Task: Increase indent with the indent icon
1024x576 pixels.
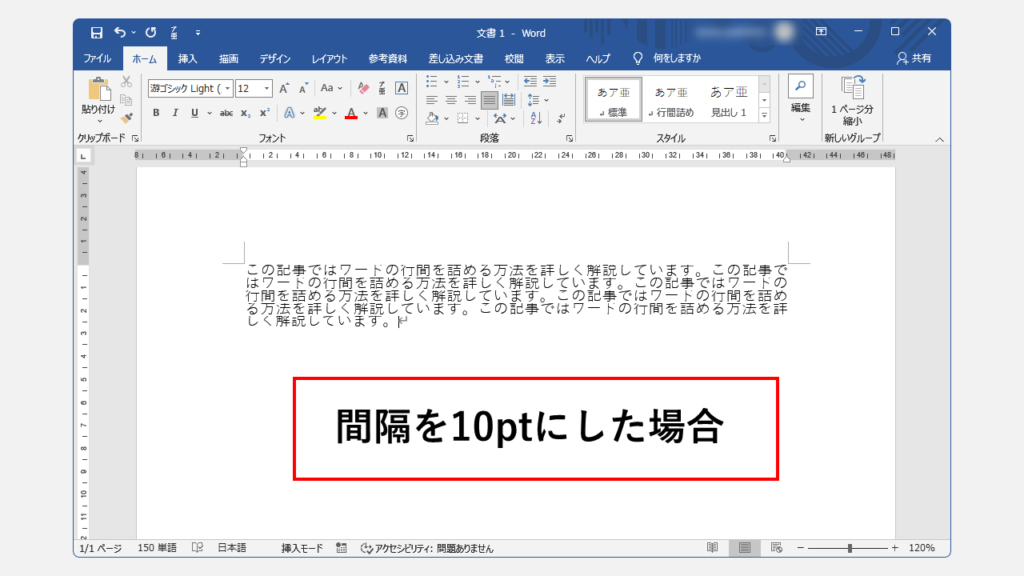Action: 550,81
